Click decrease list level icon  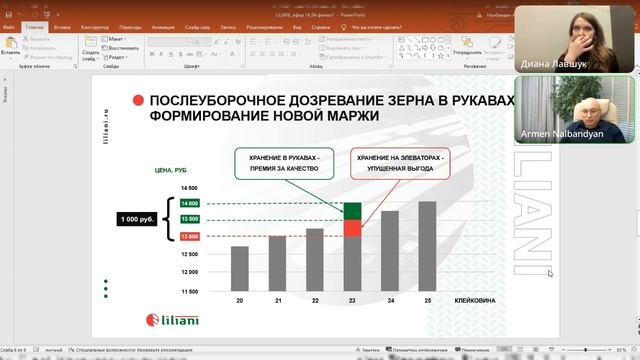pyautogui.click(x=286, y=42)
